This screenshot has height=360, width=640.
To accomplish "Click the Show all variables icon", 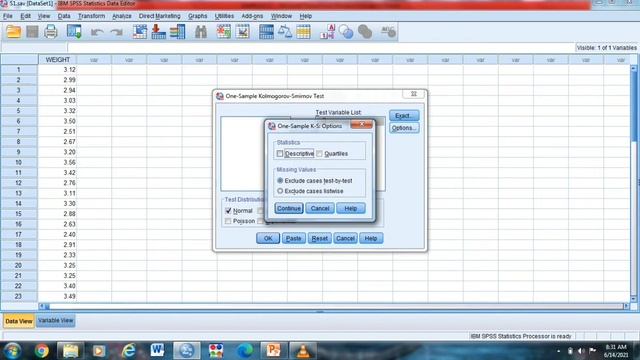I will click(x=365, y=32).
